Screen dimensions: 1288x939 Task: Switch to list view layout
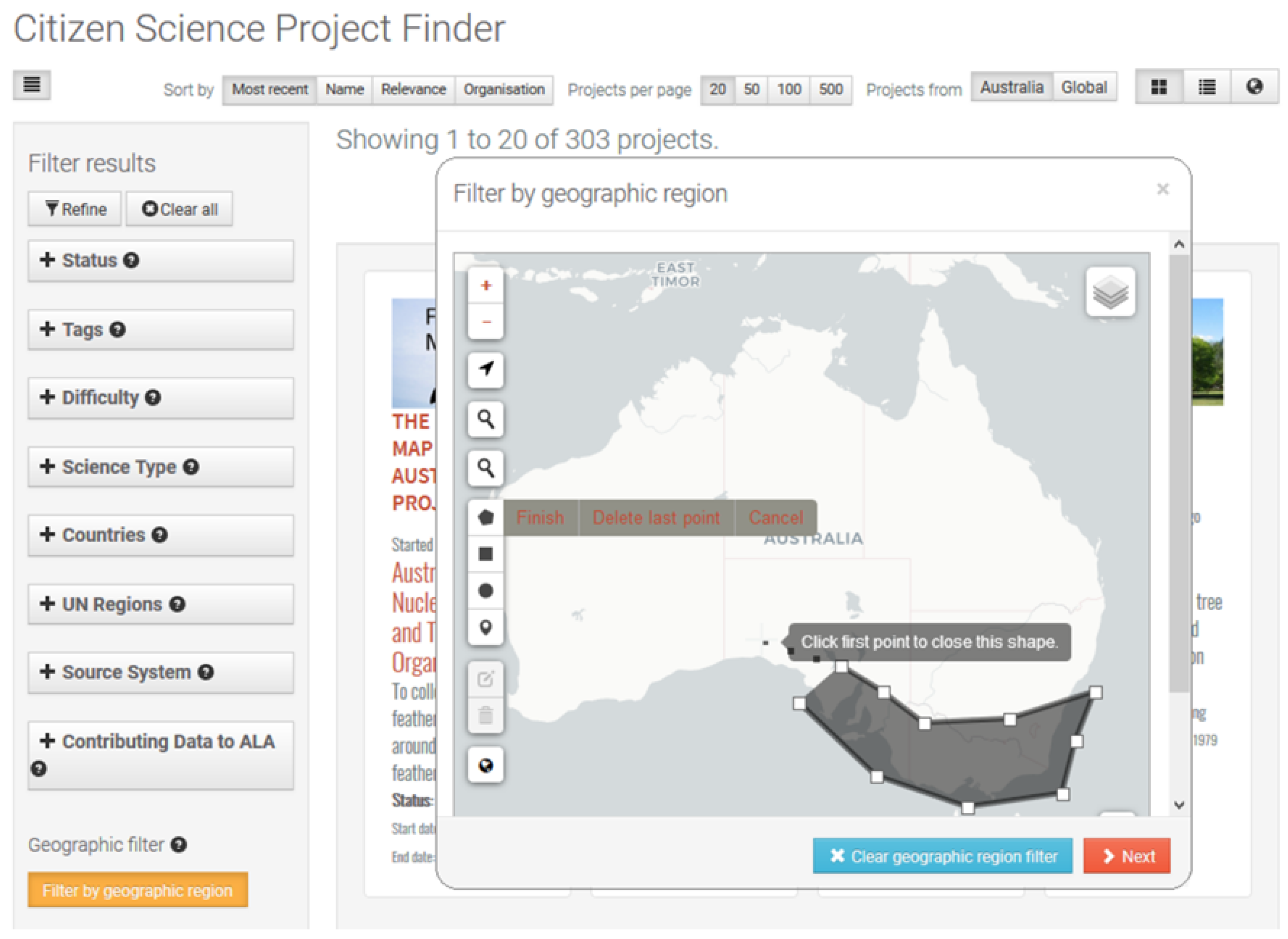1207,87
